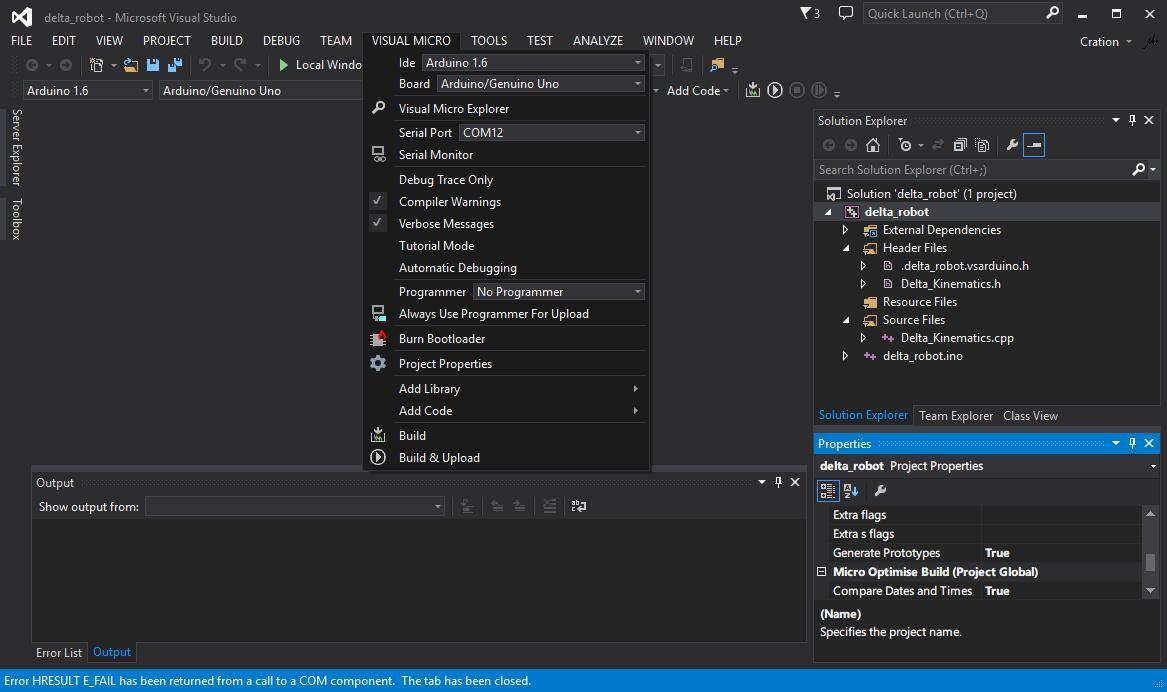The image size is (1167, 692).
Task: Open the Server Explorer side tab
Action: tap(16, 147)
